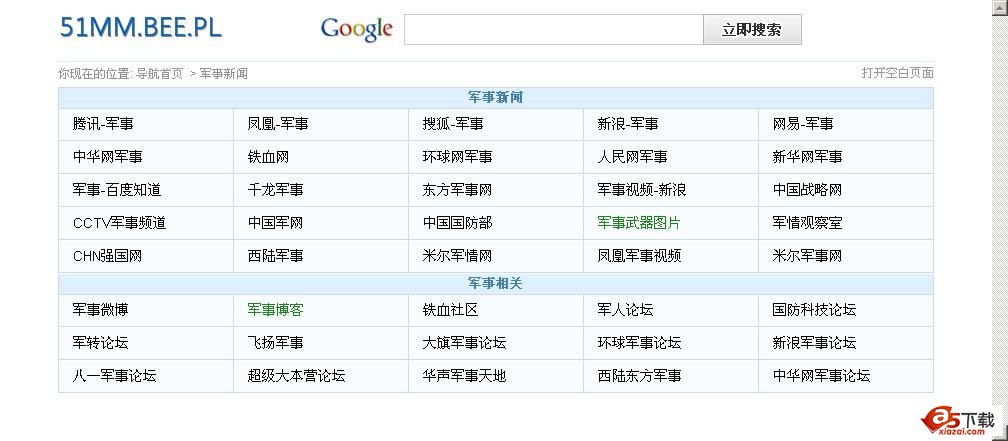1008x441 pixels.
Task: Click 军事微博 link
Action: pyautogui.click(x=100, y=310)
